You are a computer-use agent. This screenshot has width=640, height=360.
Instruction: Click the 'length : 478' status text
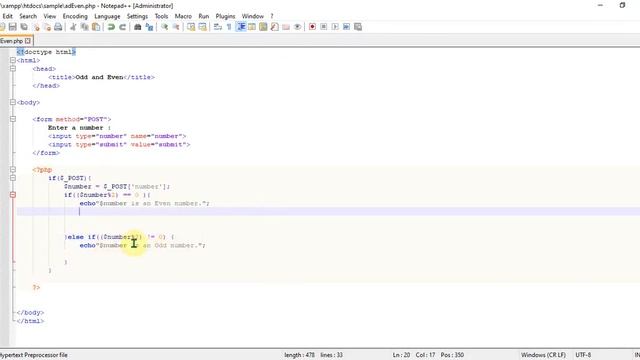[300, 355]
